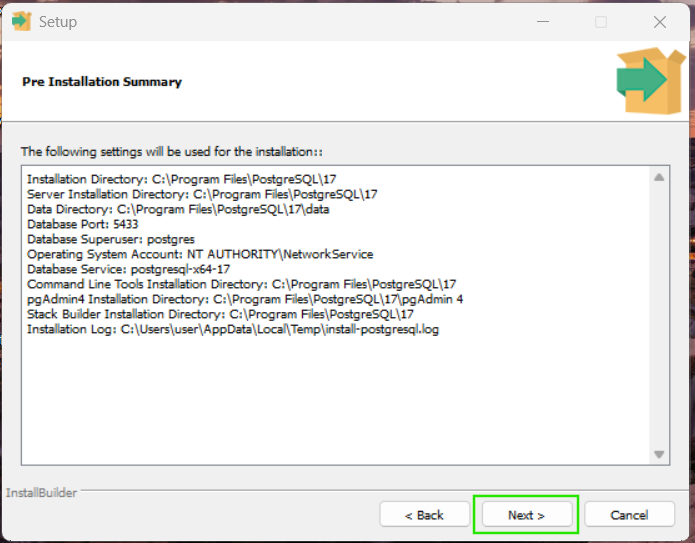Select the 'Database Port: 5433' line
The height and width of the screenshot is (543, 695).
(x=82, y=224)
